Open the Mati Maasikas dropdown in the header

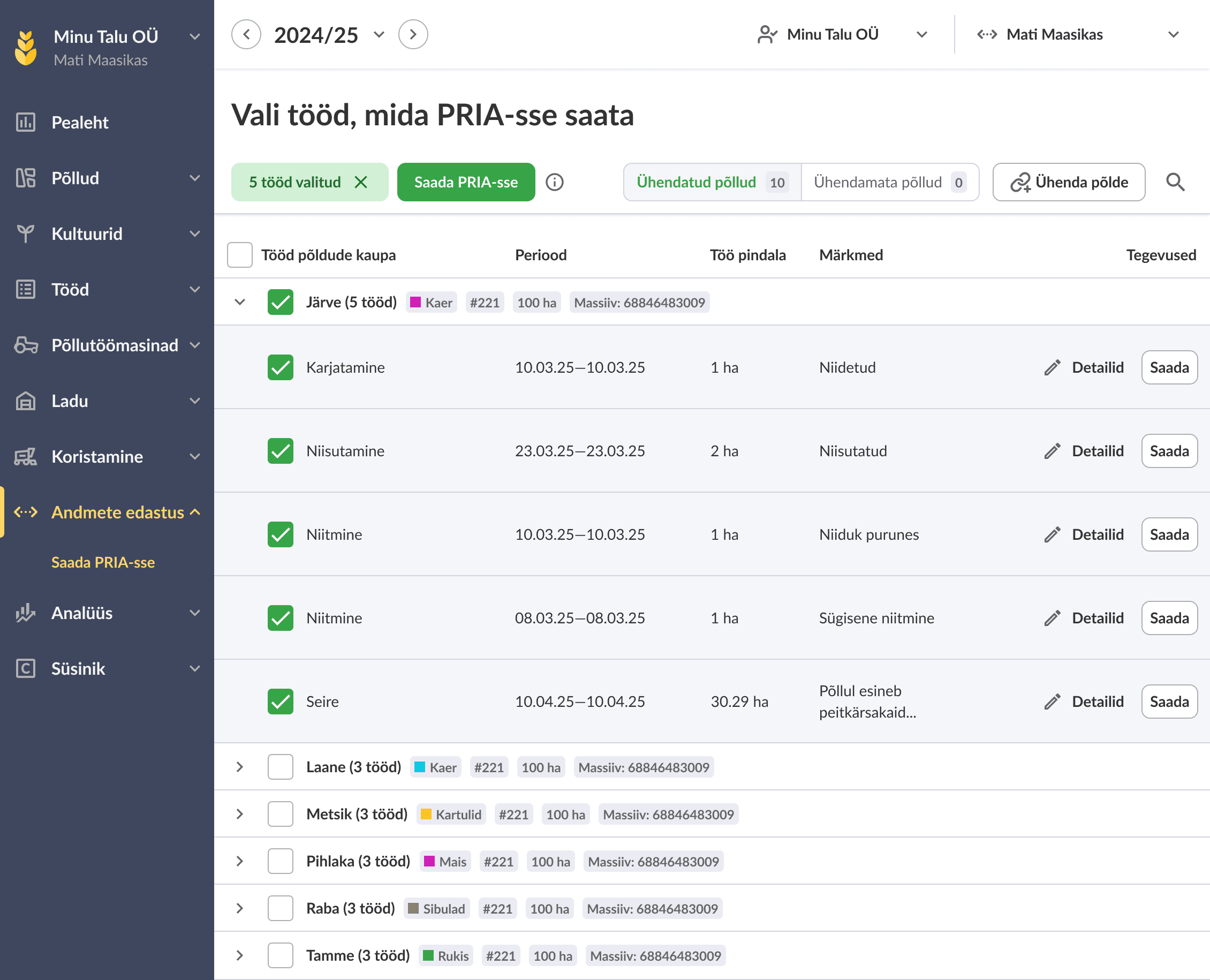(x=1174, y=34)
